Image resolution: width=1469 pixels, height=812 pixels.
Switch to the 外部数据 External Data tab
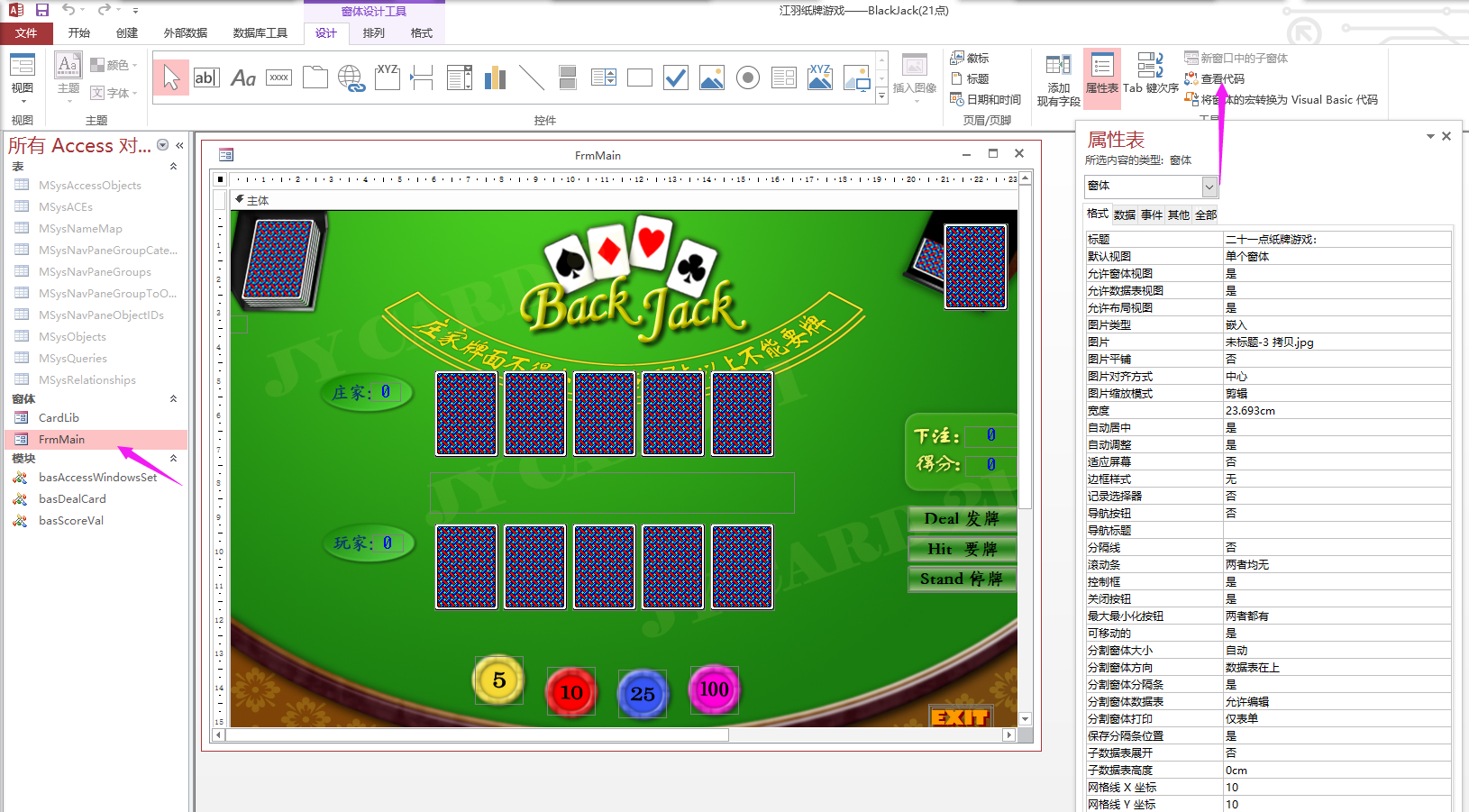point(186,33)
